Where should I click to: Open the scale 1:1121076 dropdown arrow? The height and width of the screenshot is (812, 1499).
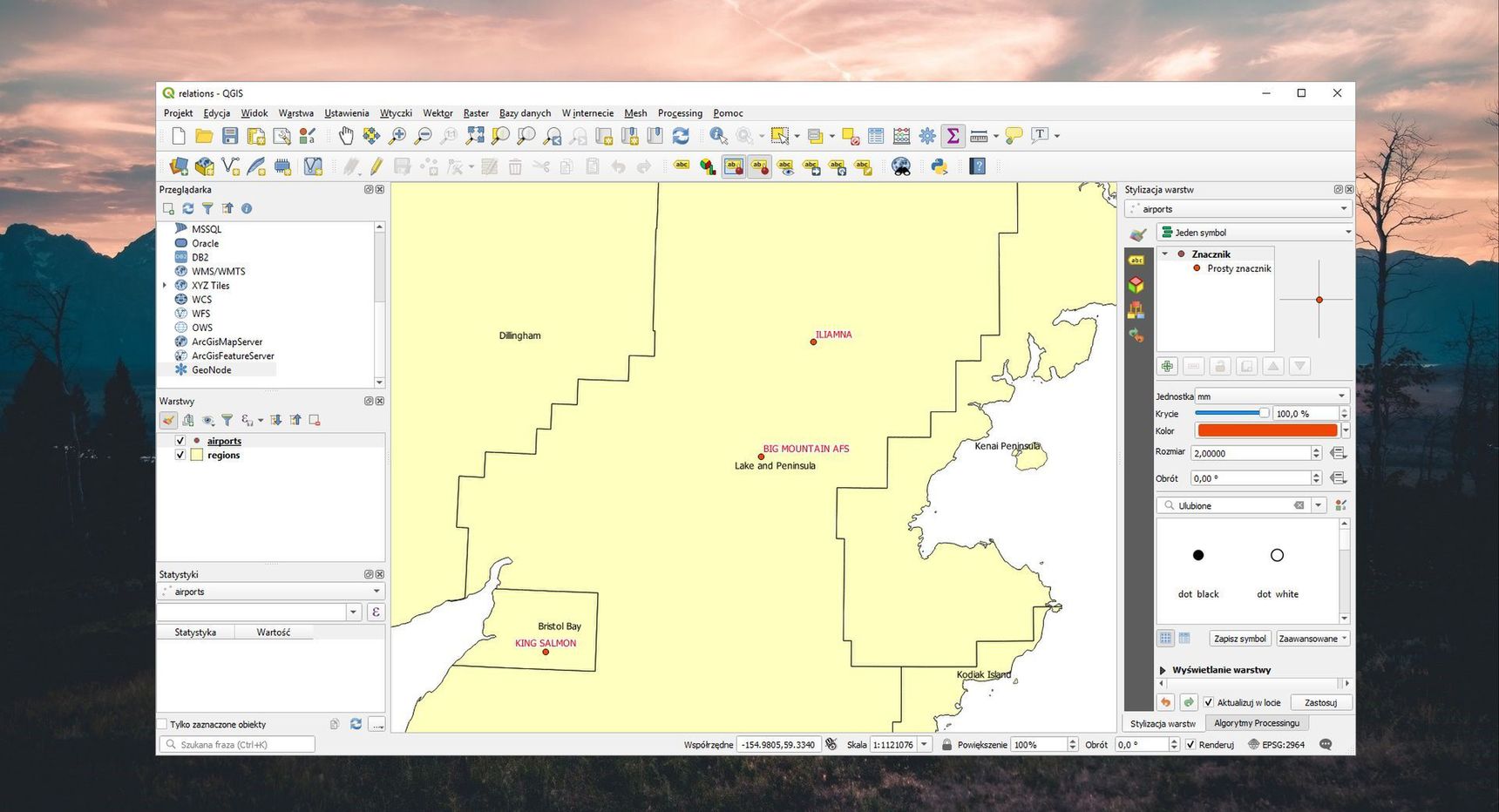click(924, 745)
